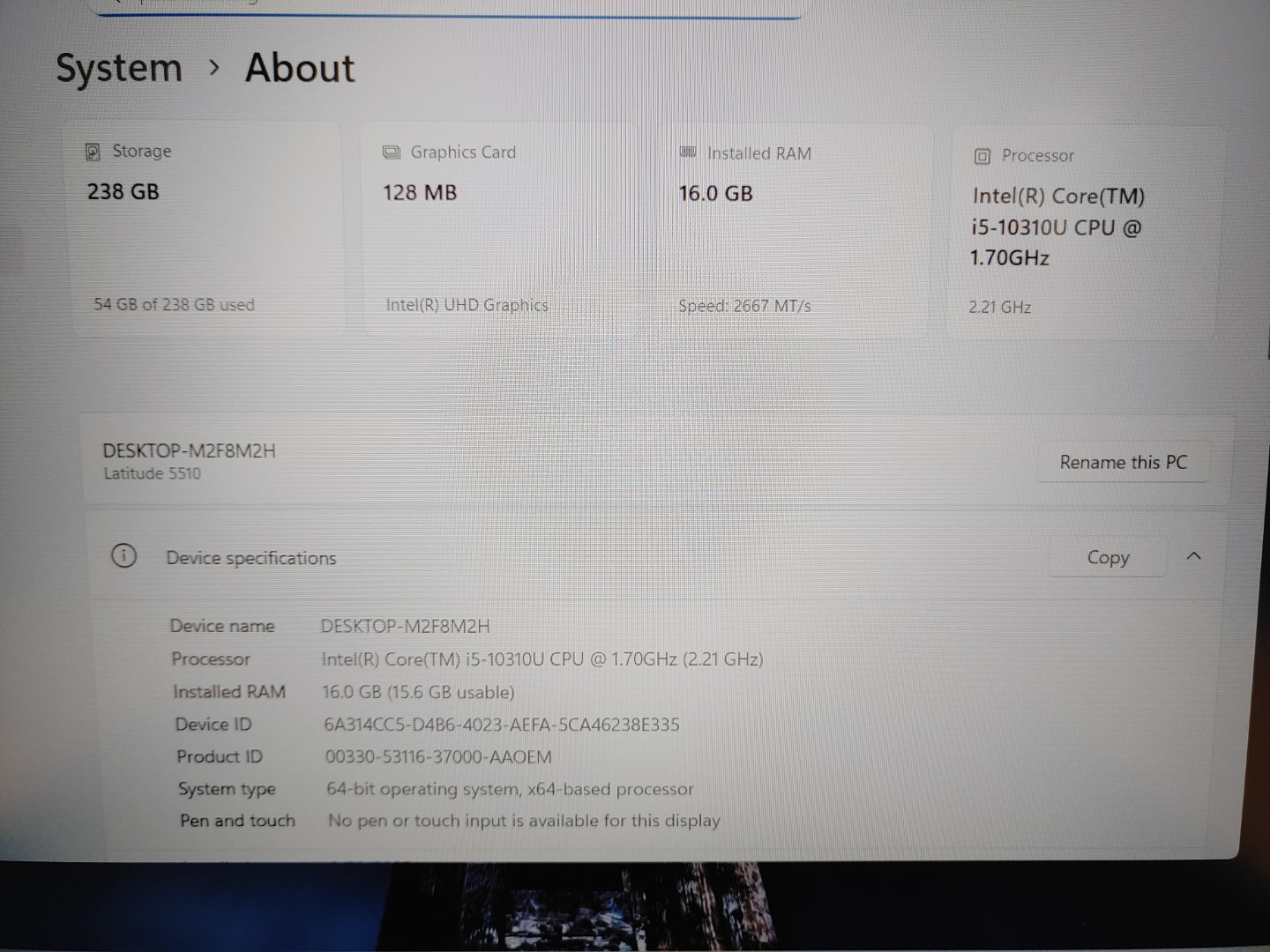
Task: Click the Intel(R) UHD Graphics text
Action: pyautogui.click(x=467, y=304)
